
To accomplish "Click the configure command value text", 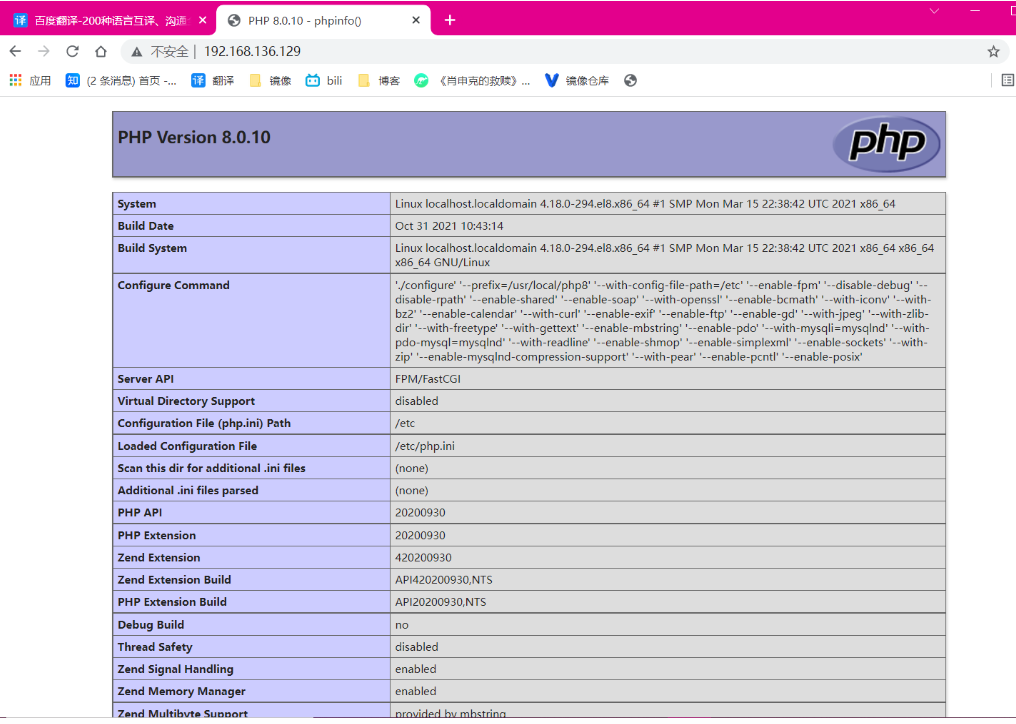I will 662,321.
